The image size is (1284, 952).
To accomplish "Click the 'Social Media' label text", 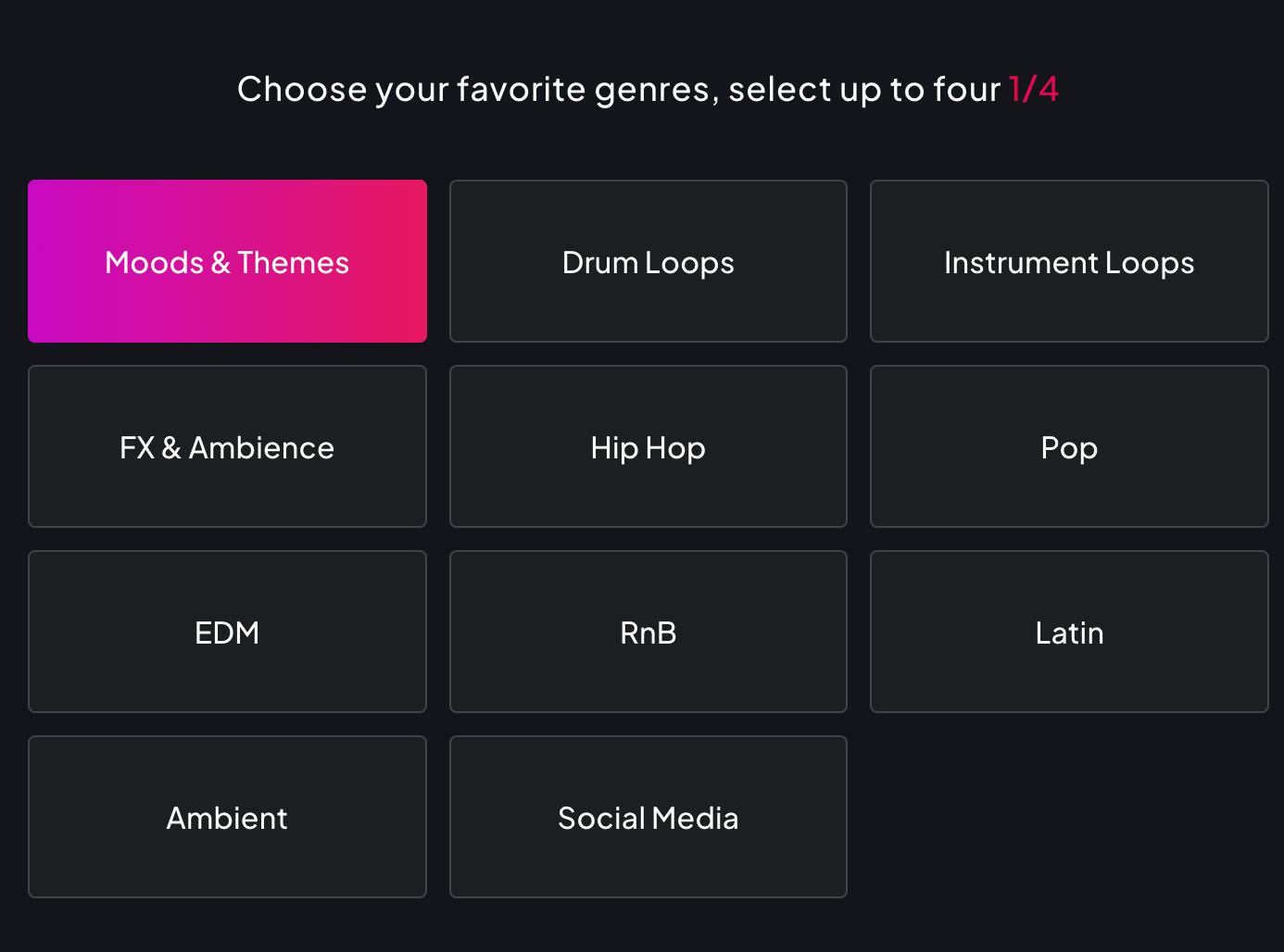I will (x=648, y=819).
